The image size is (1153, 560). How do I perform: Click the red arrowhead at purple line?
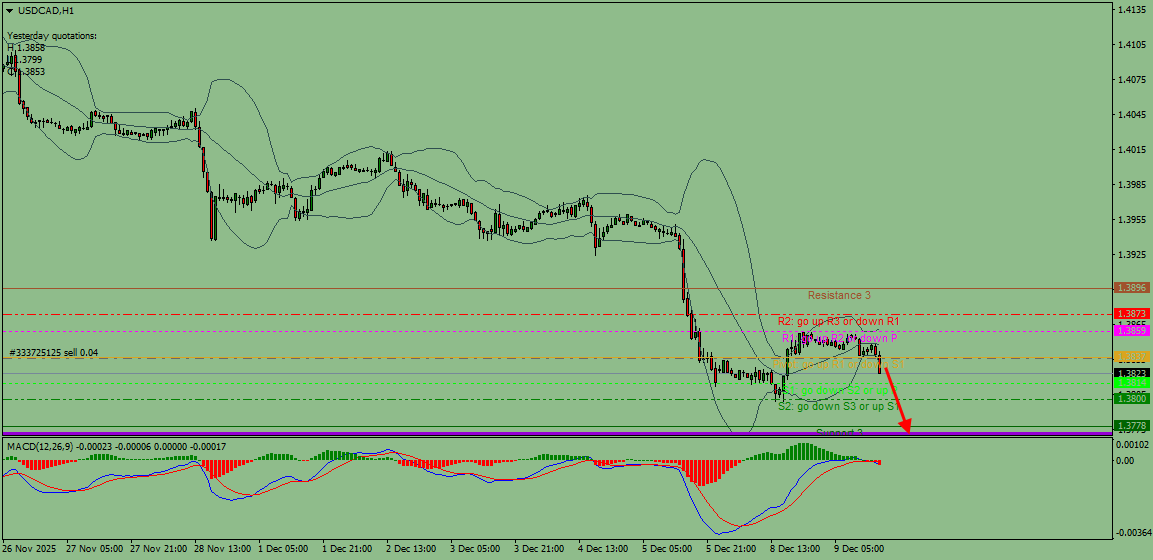906,426
